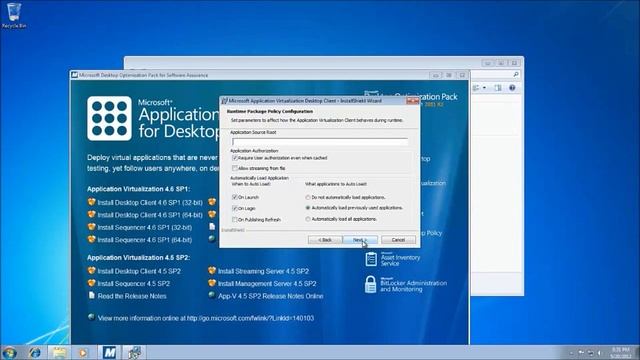Click Install Desktop Client 4.6 SP1 (64-bit) link

tap(150, 215)
